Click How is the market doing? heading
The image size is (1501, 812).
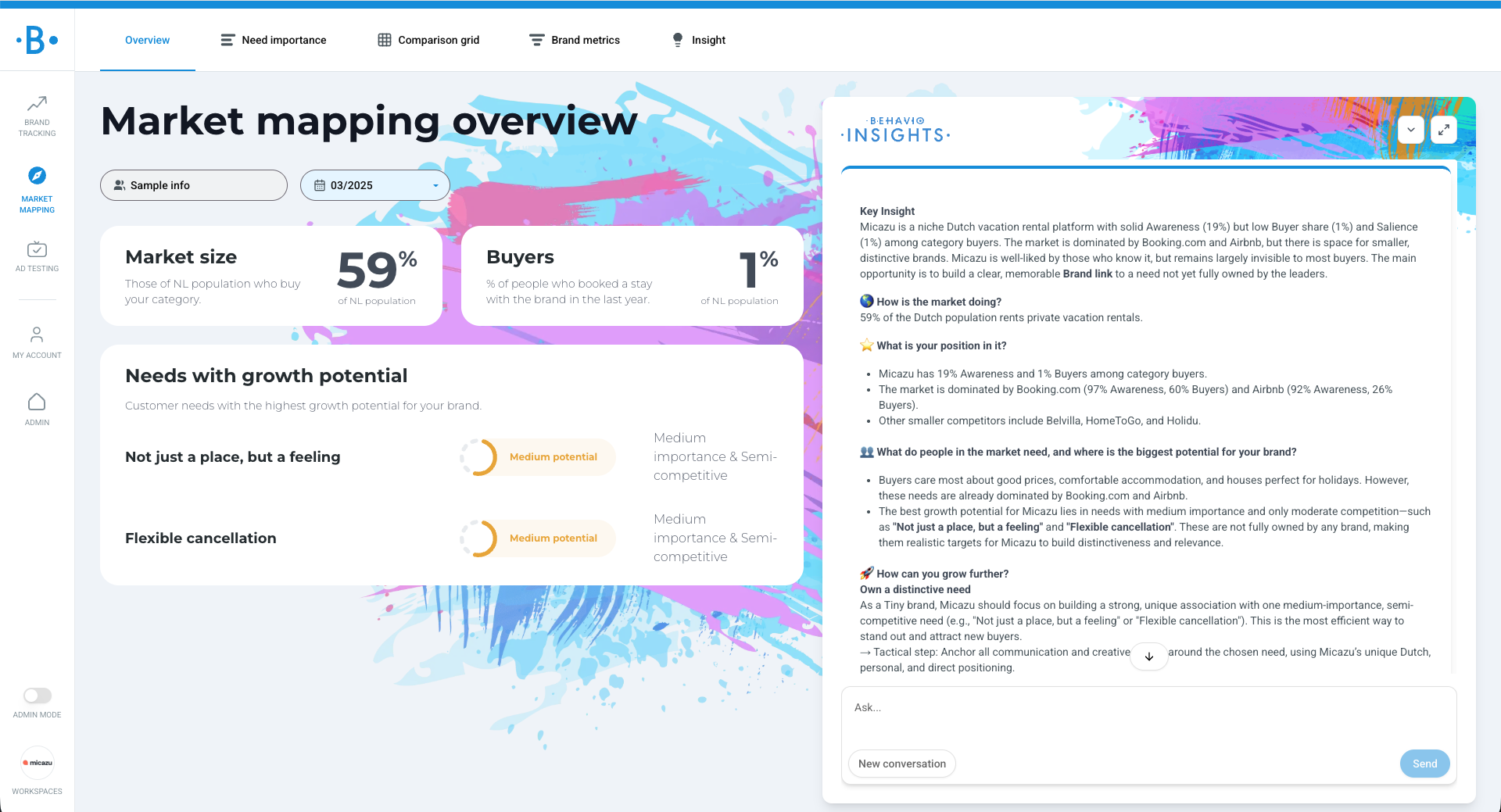[x=939, y=302]
